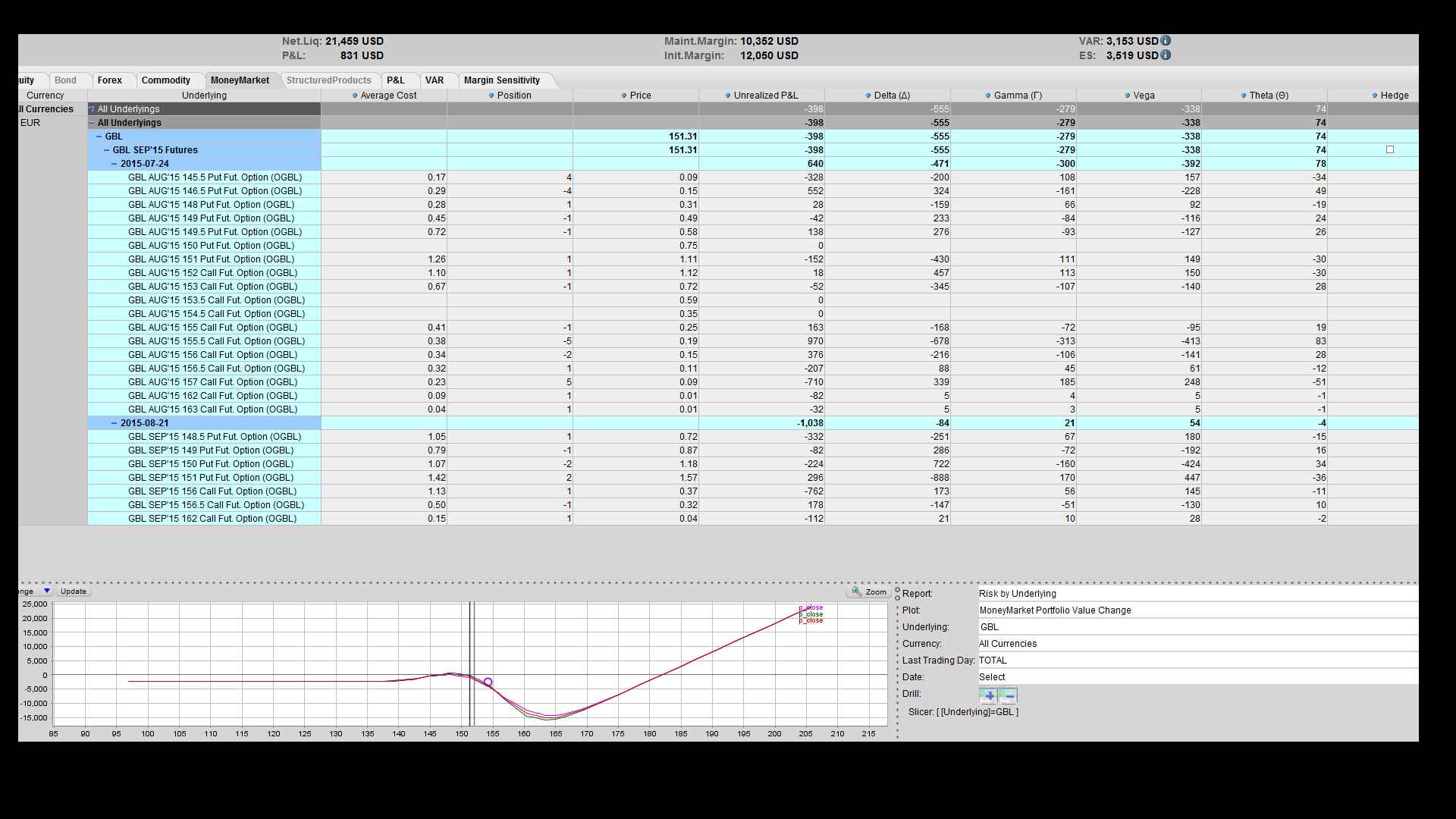This screenshot has height=819, width=1456.
Task: Toggle Hedge checkbox for GBL SEP'15 Futures
Action: click(1390, 149)
